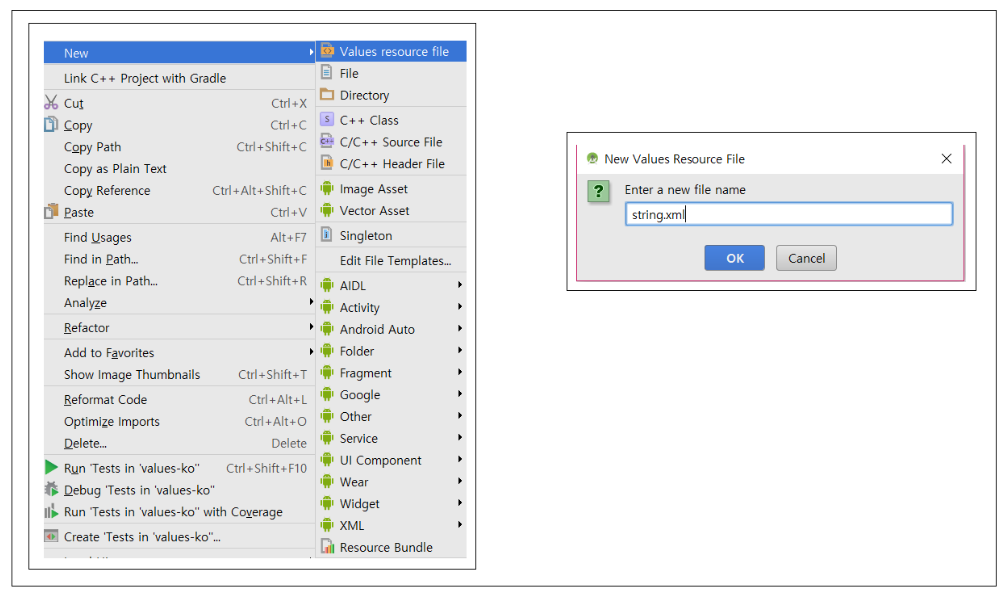This screenshot has width=1003, height=596.
Task: Click the XML android icon
Action: click(327, 525)
